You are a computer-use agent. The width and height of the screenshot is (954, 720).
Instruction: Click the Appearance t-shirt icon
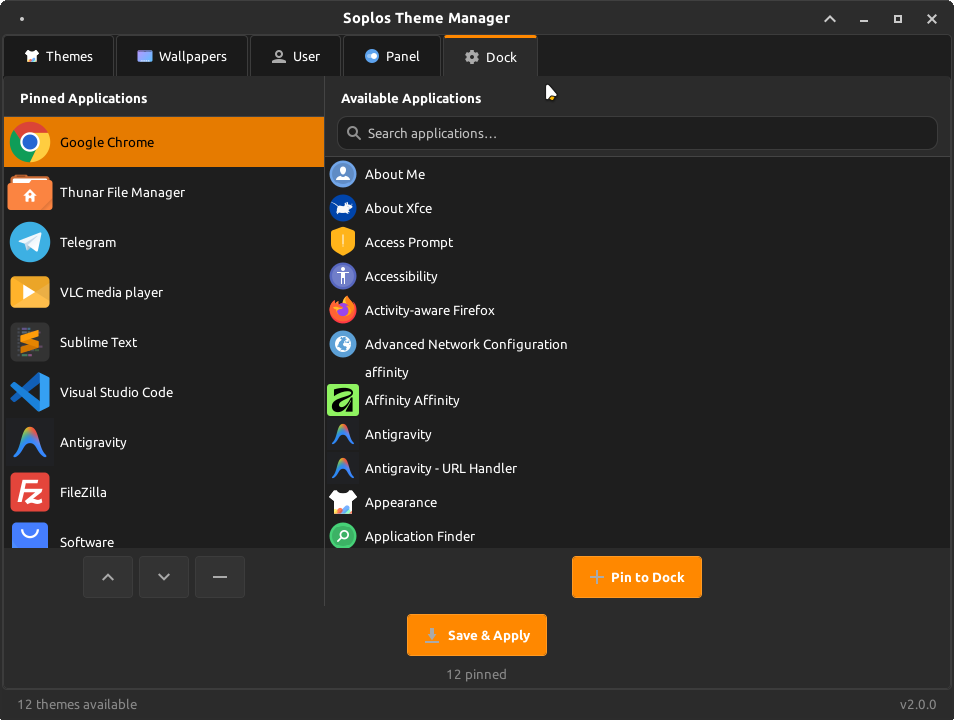tap(343, 503)
